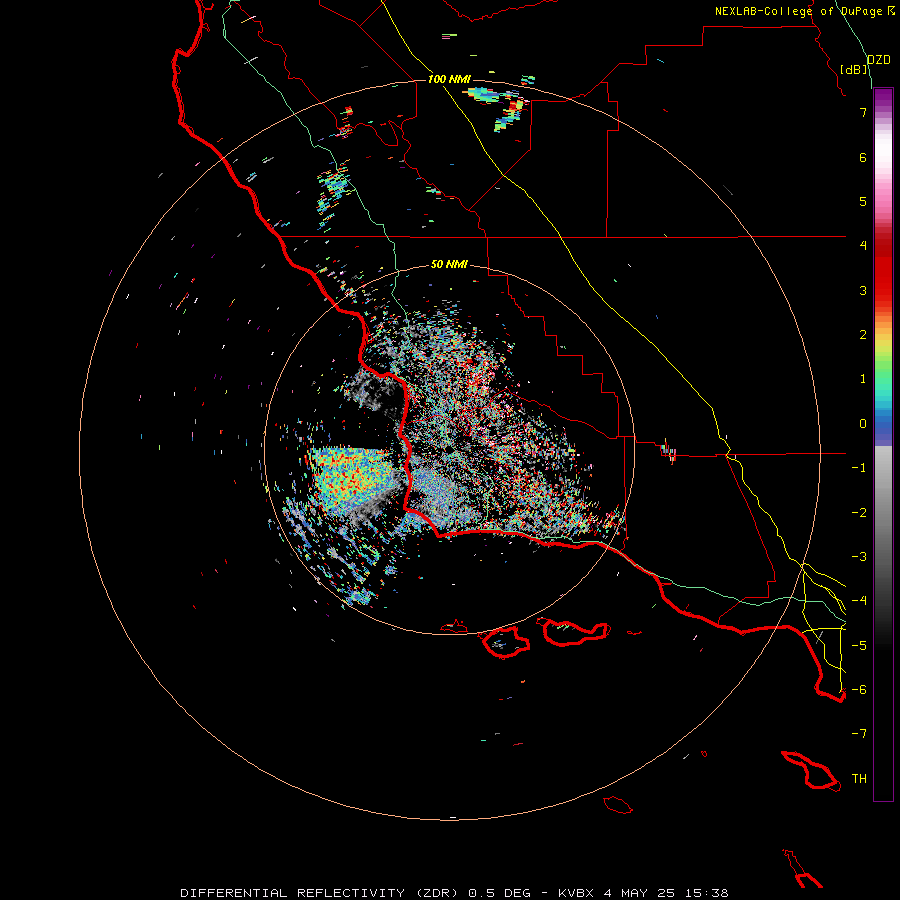
Task: Click the TH threshold label on the scale
Action: [x=859, y=779]
